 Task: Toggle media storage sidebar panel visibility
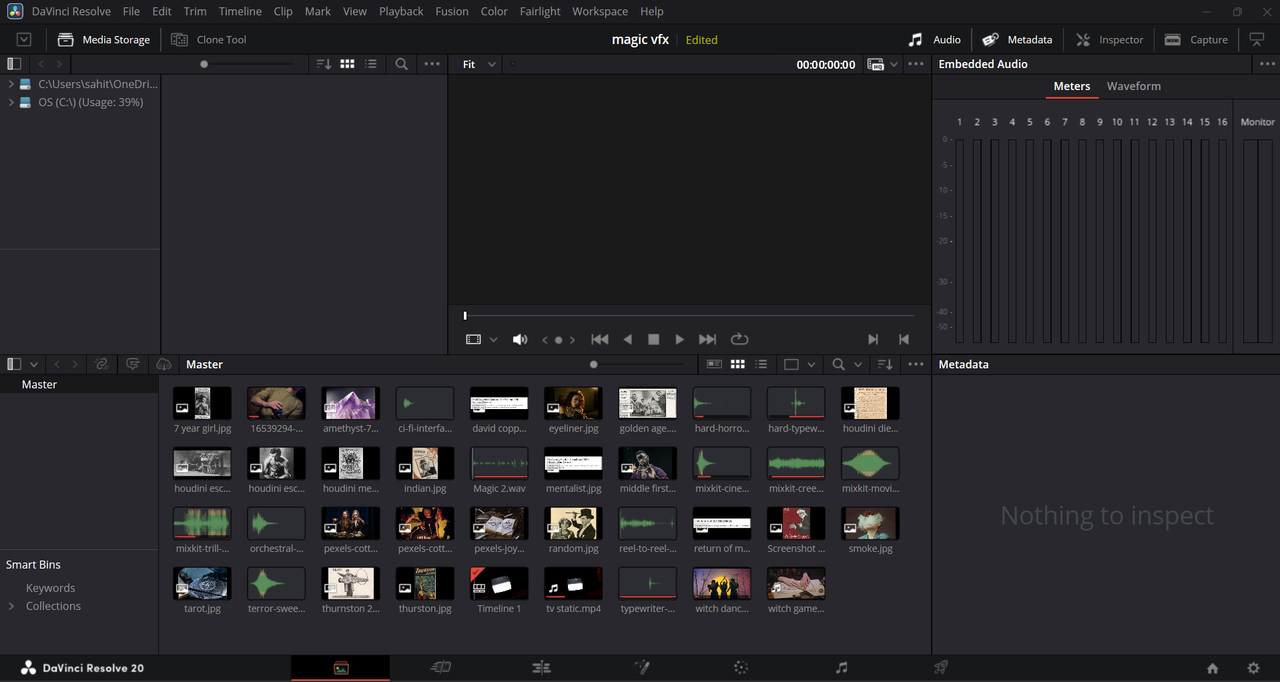14,64
